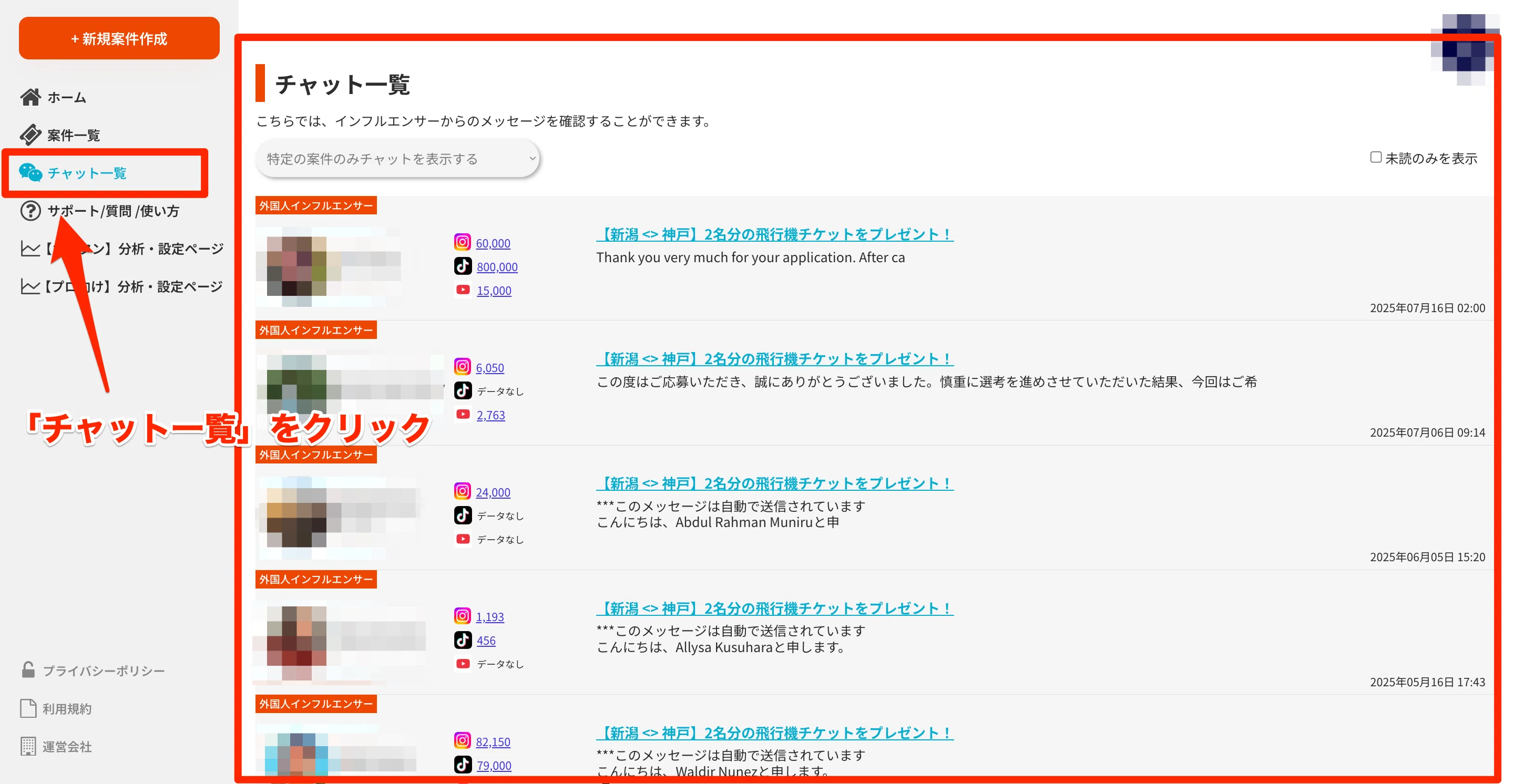Screen dimensions: 1514x784
Task: Select the message starting この度はご応募いただき
Action: coord(926,381)
